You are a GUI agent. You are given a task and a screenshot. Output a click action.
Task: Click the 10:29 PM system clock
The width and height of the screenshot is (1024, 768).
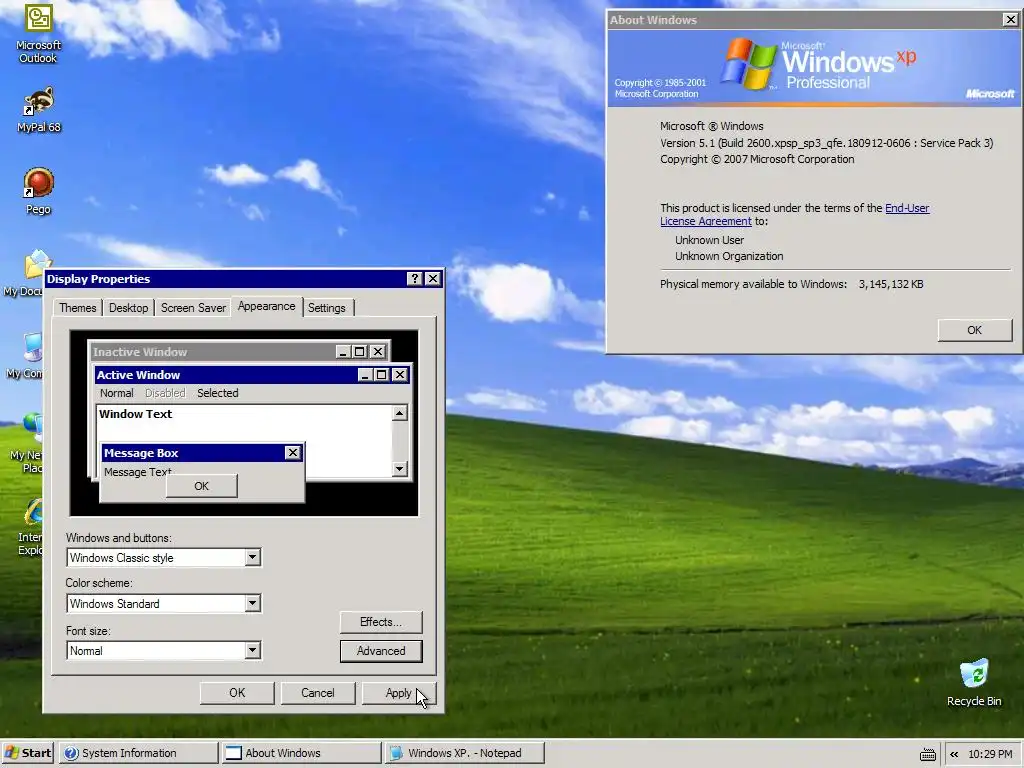tap(990, 754)
